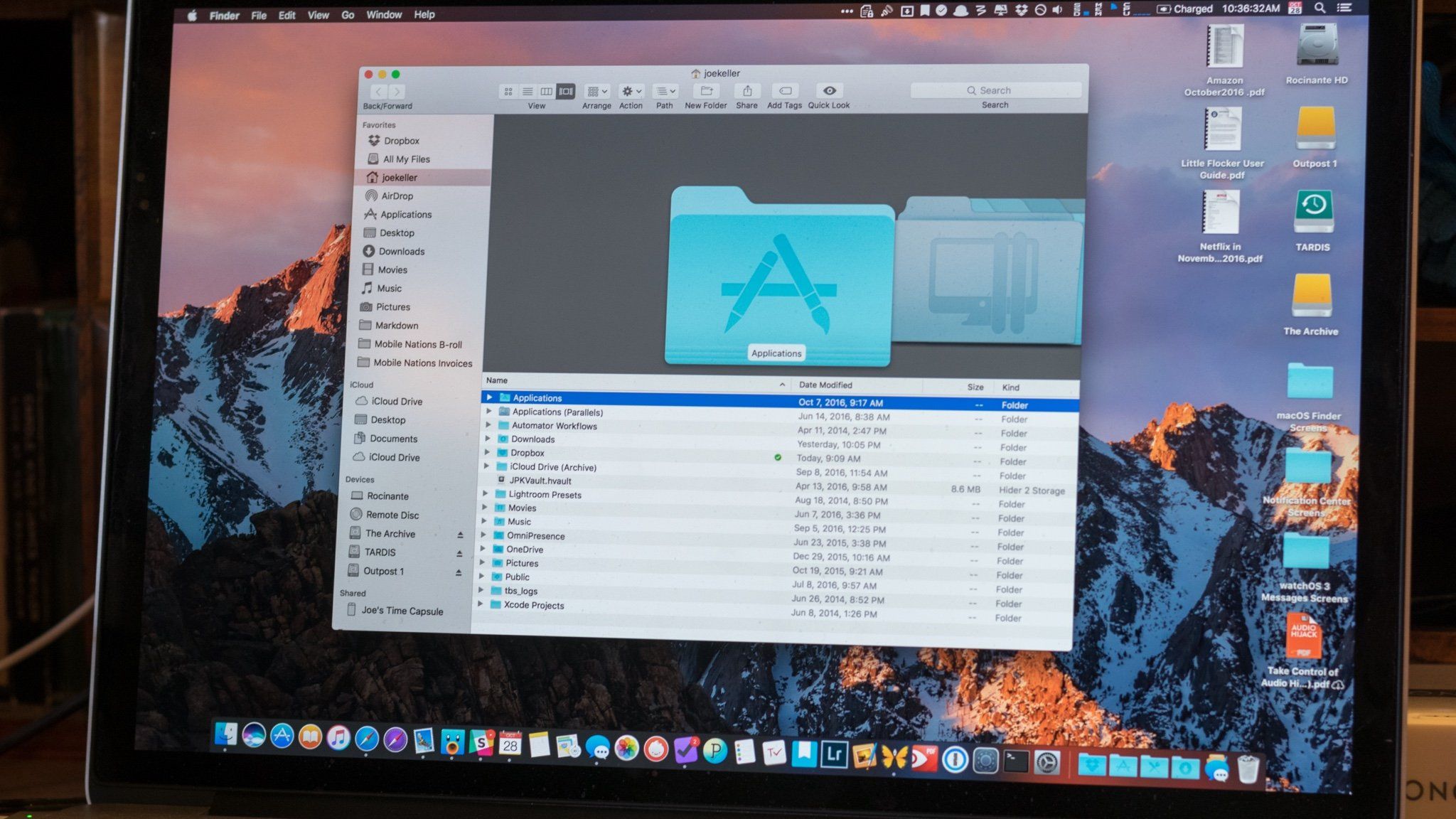Image resolution: width=1456 pixels, height=819 pixels.
Task: Open the Go menu in the menu bar
Action: 348,15
